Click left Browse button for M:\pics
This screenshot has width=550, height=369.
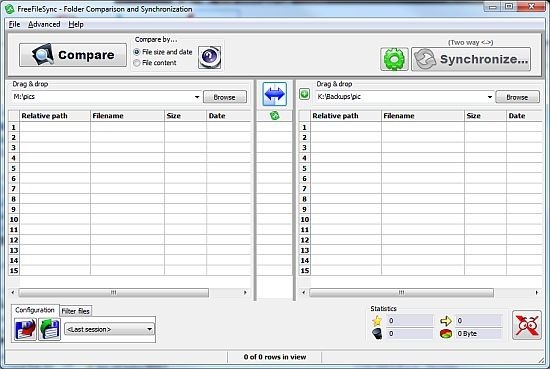click(x=224, y=97)
